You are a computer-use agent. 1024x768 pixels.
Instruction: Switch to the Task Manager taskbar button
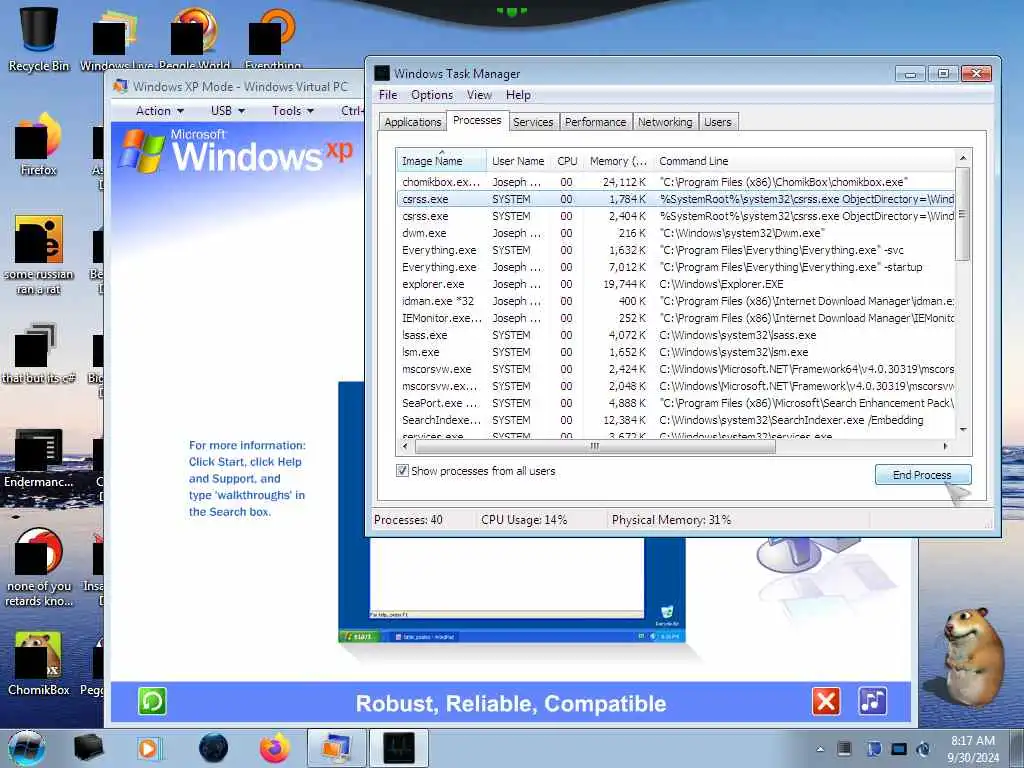(x=399, y=748)
